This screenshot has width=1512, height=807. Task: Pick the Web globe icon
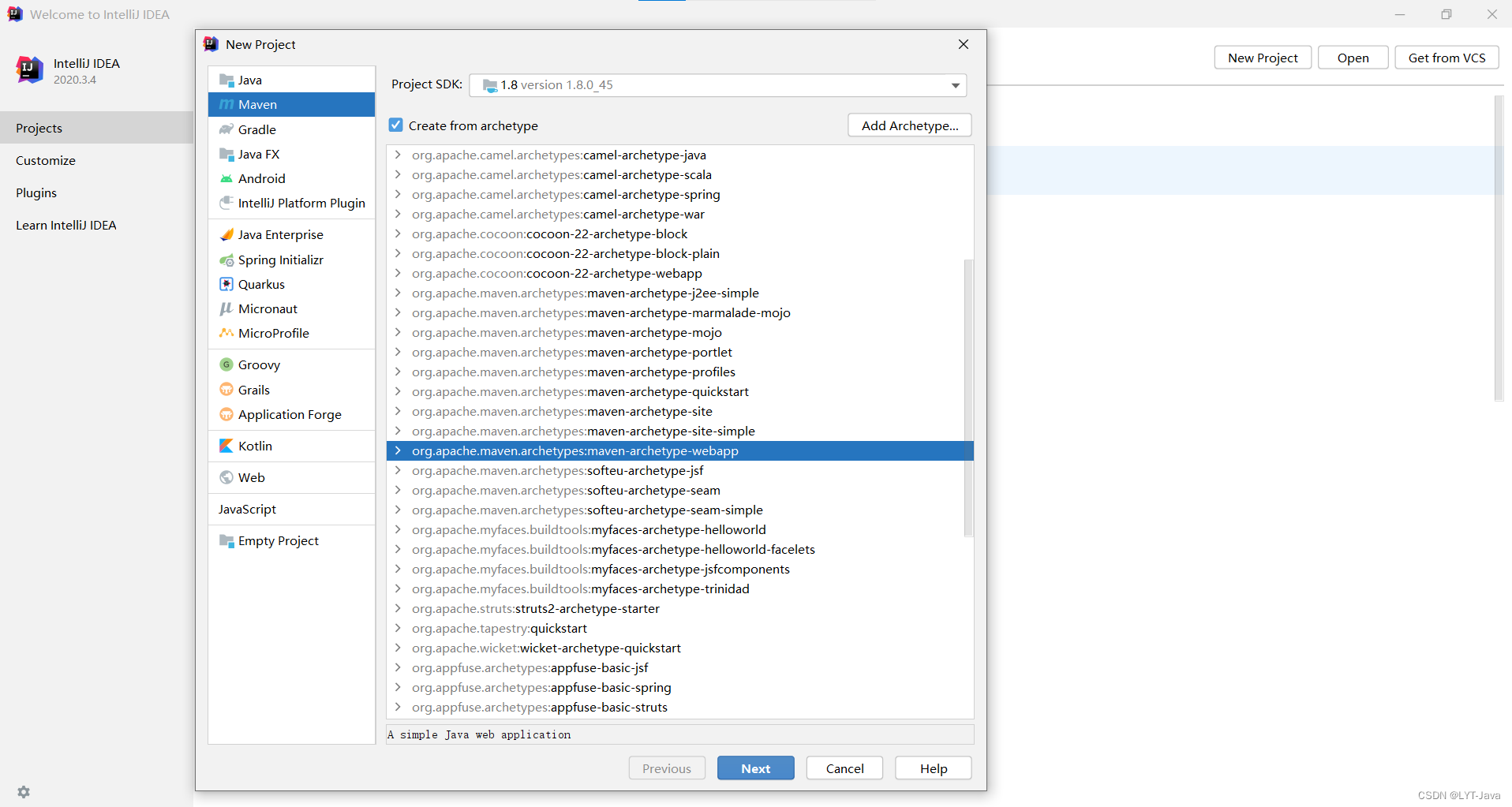pyautogui.click(x=226, y=478)
